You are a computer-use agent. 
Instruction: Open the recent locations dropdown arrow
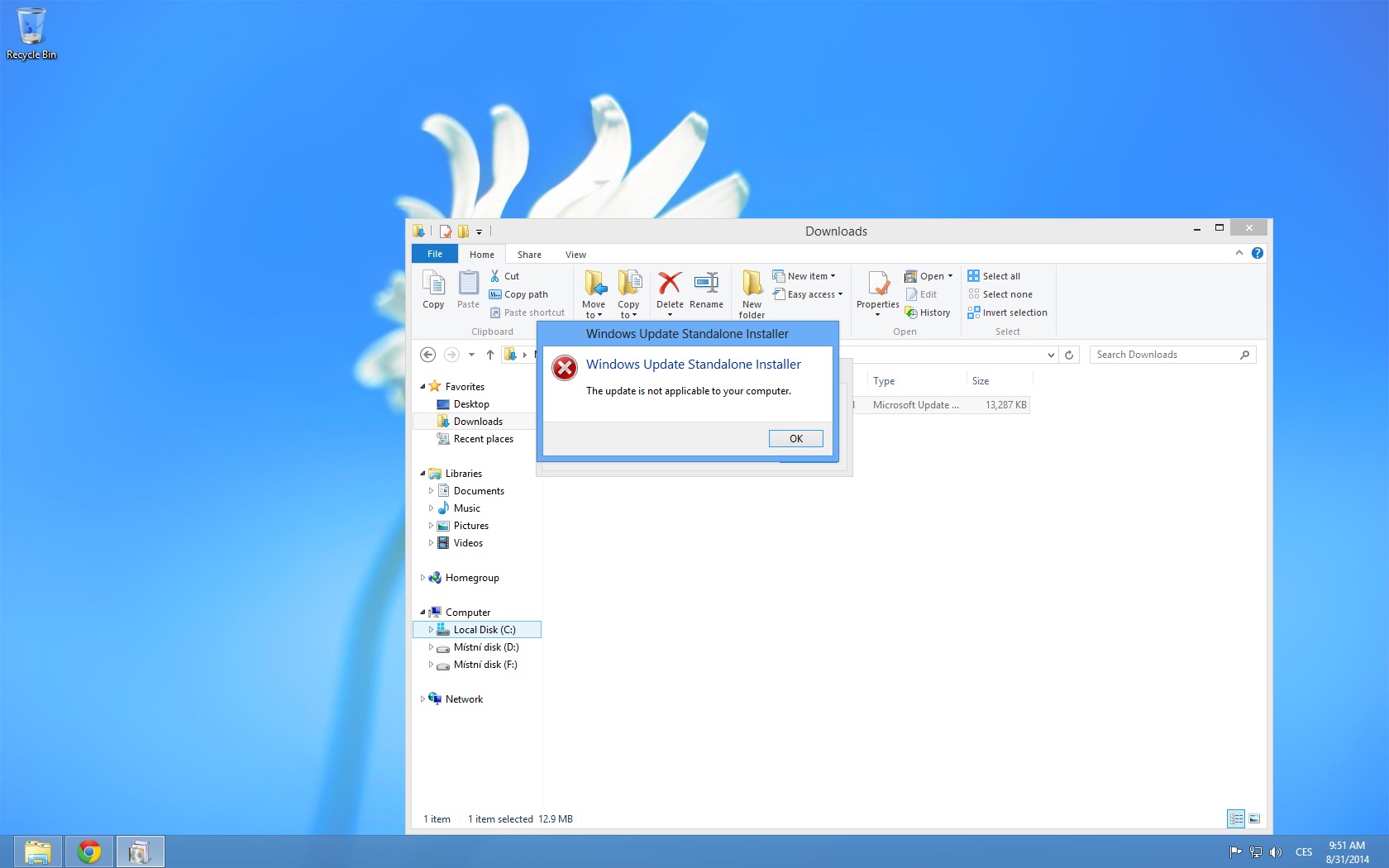point(471,355)
